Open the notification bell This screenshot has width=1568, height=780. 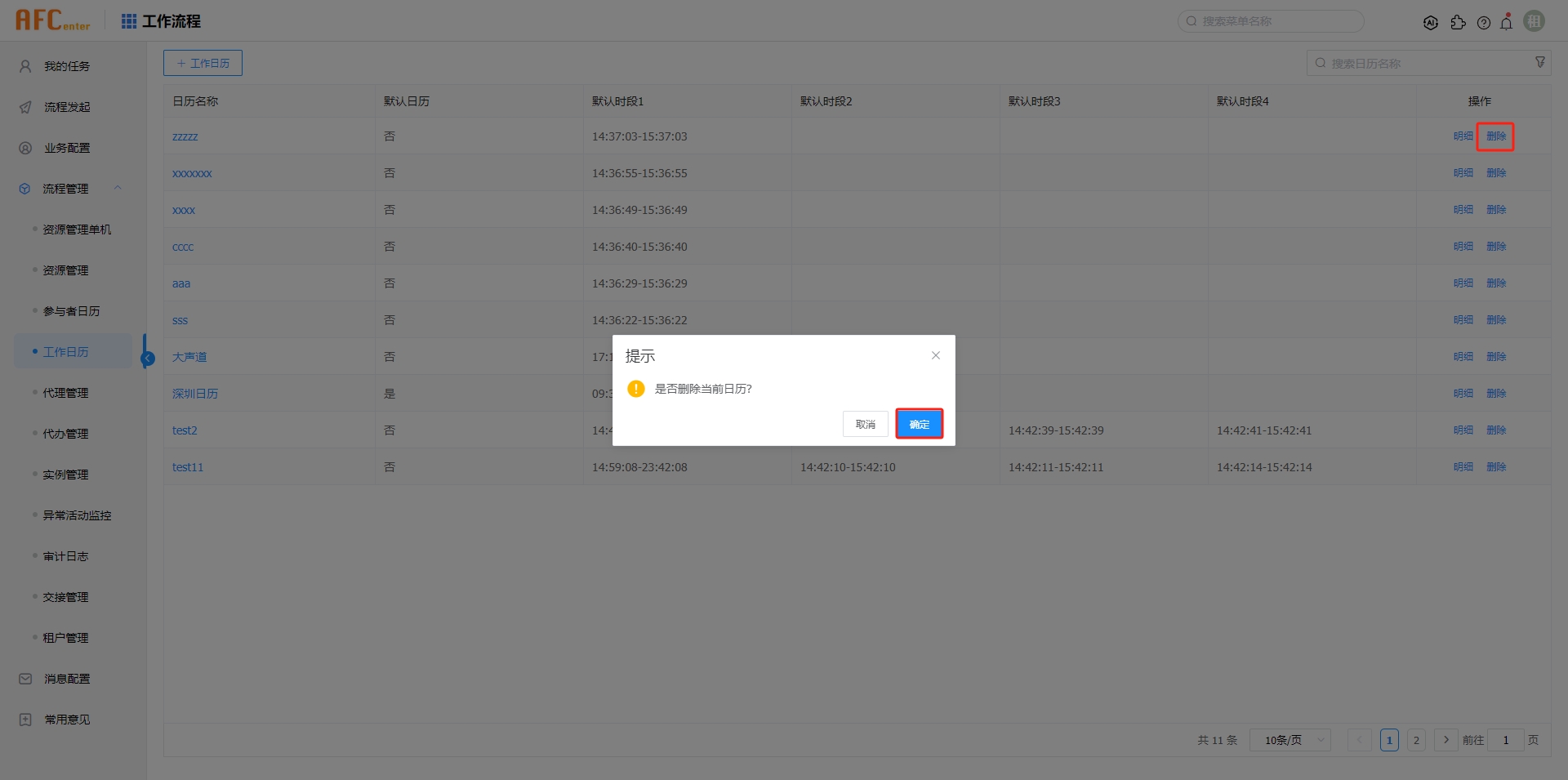click(x=1507, y=23)
